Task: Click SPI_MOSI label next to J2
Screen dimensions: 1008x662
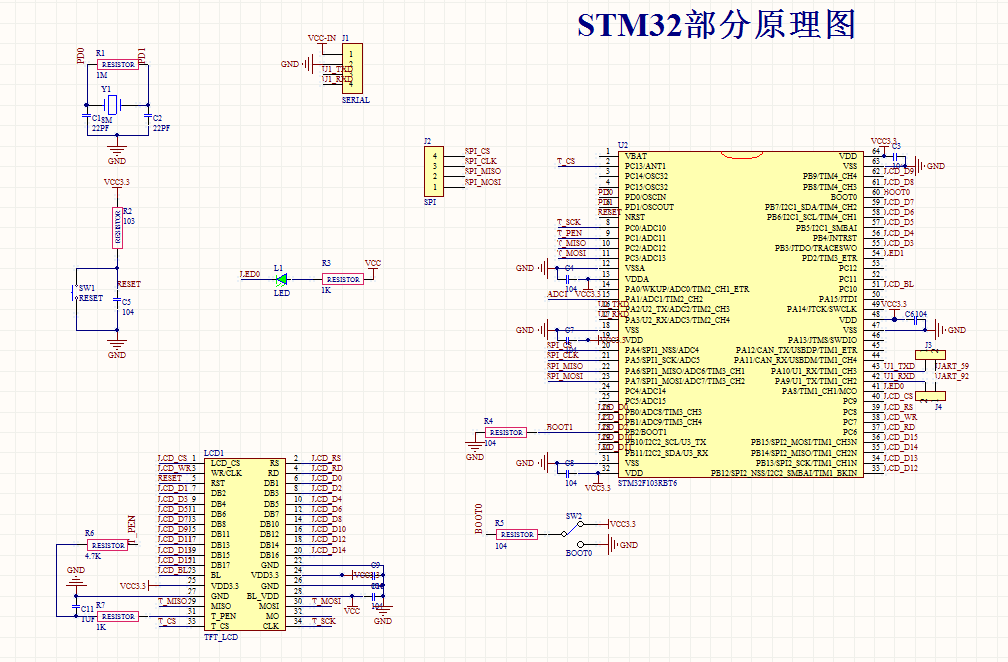Action: tap(483, 182)
